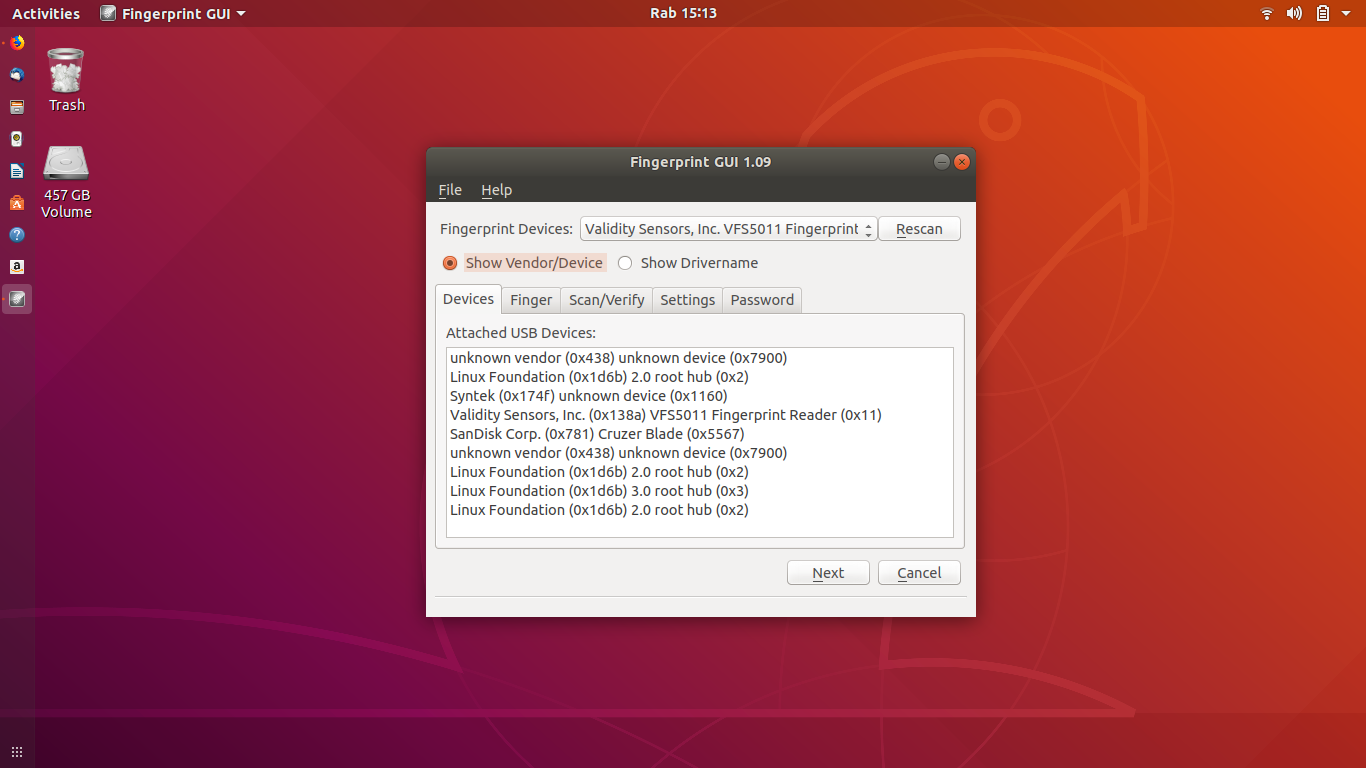
Task: Open the Fingerprint GUI app menu in the top bar
Action: pyautogui.click(x=173, y=13)
